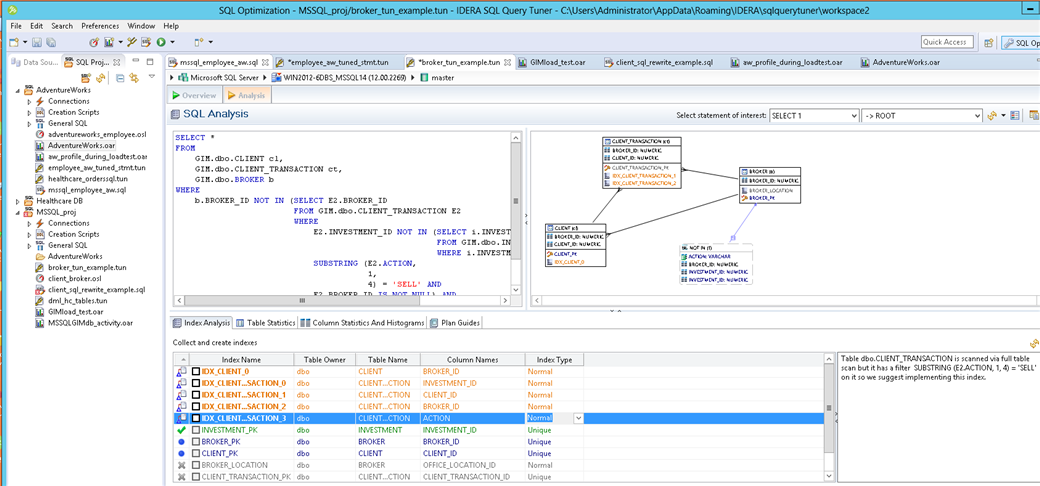The width and height of the screenshot is (1040, 486).
Task: Click the new tuning job toolbar icon
Action: point(94,42)
